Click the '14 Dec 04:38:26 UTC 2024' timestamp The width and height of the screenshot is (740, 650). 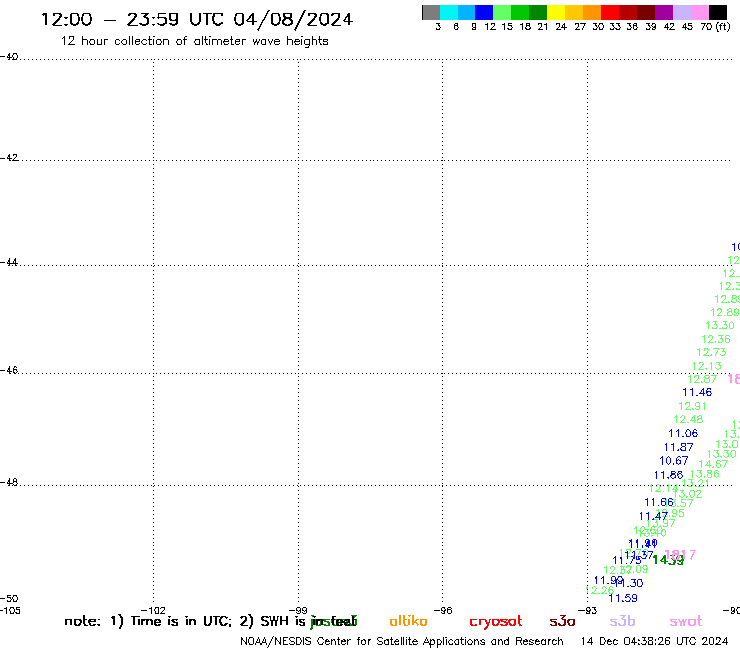tap(654, 641)
